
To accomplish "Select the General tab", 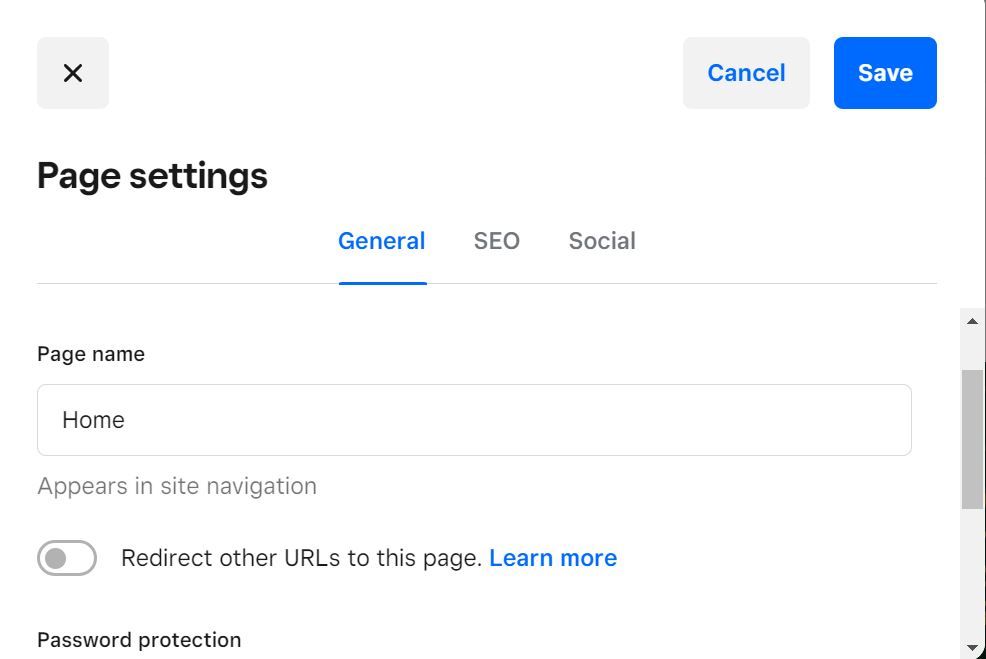I will click(x=382, y=240).
